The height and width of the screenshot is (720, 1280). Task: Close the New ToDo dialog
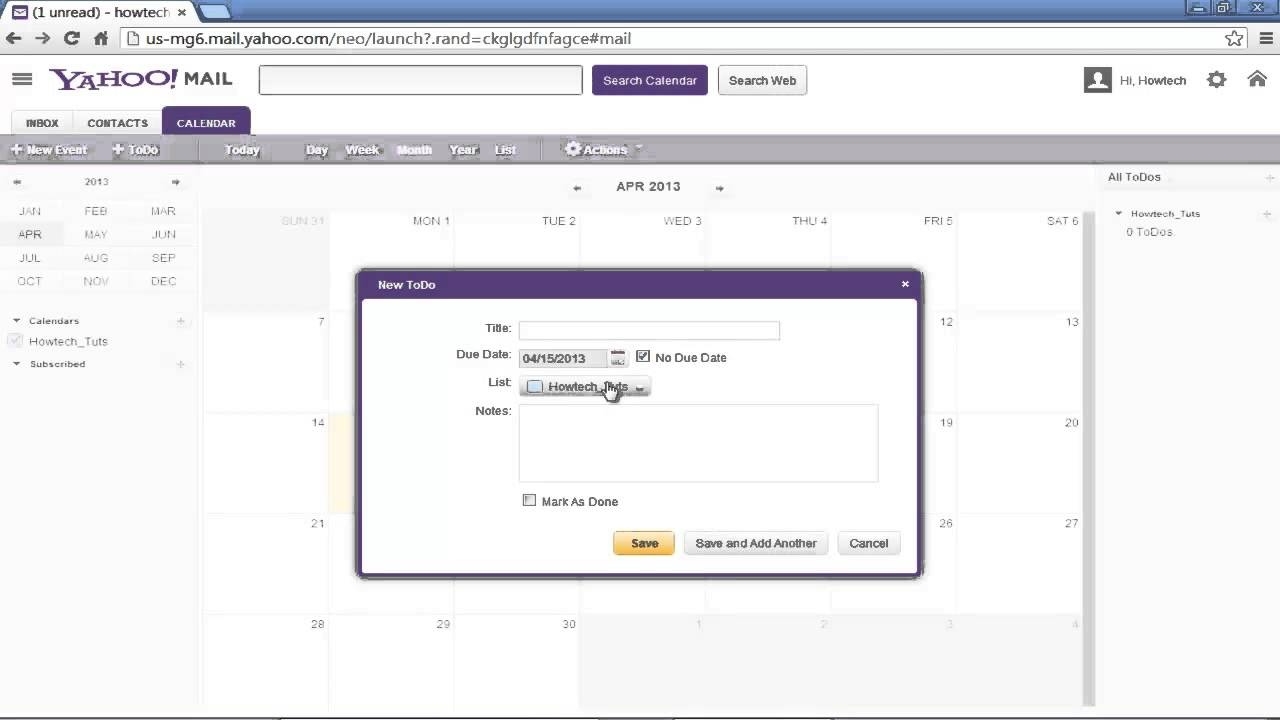905,284
